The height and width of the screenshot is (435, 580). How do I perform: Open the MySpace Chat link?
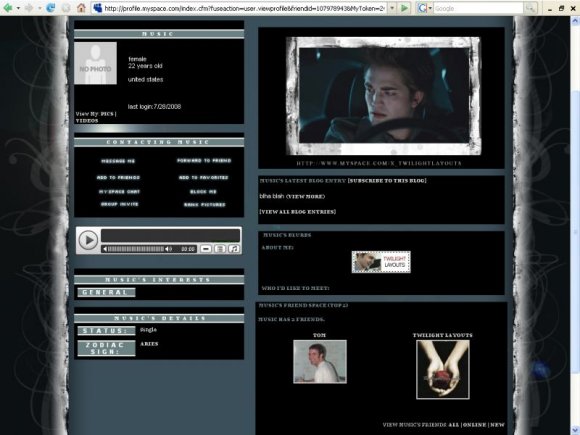(x=119, y=192)
